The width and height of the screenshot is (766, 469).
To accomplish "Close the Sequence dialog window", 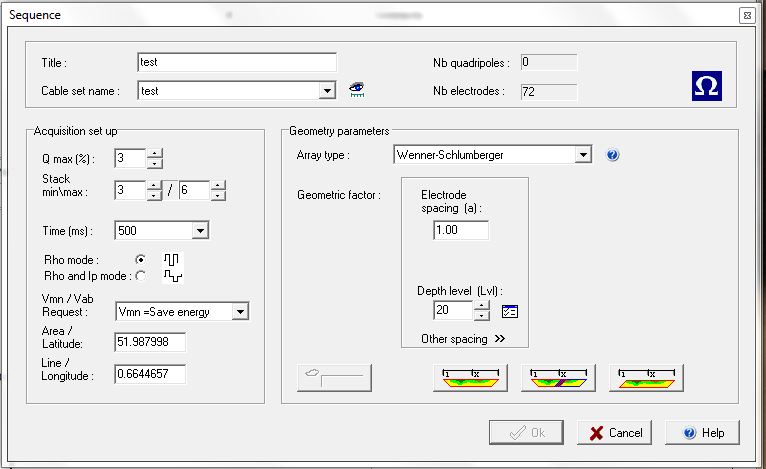I will (747, 15).
